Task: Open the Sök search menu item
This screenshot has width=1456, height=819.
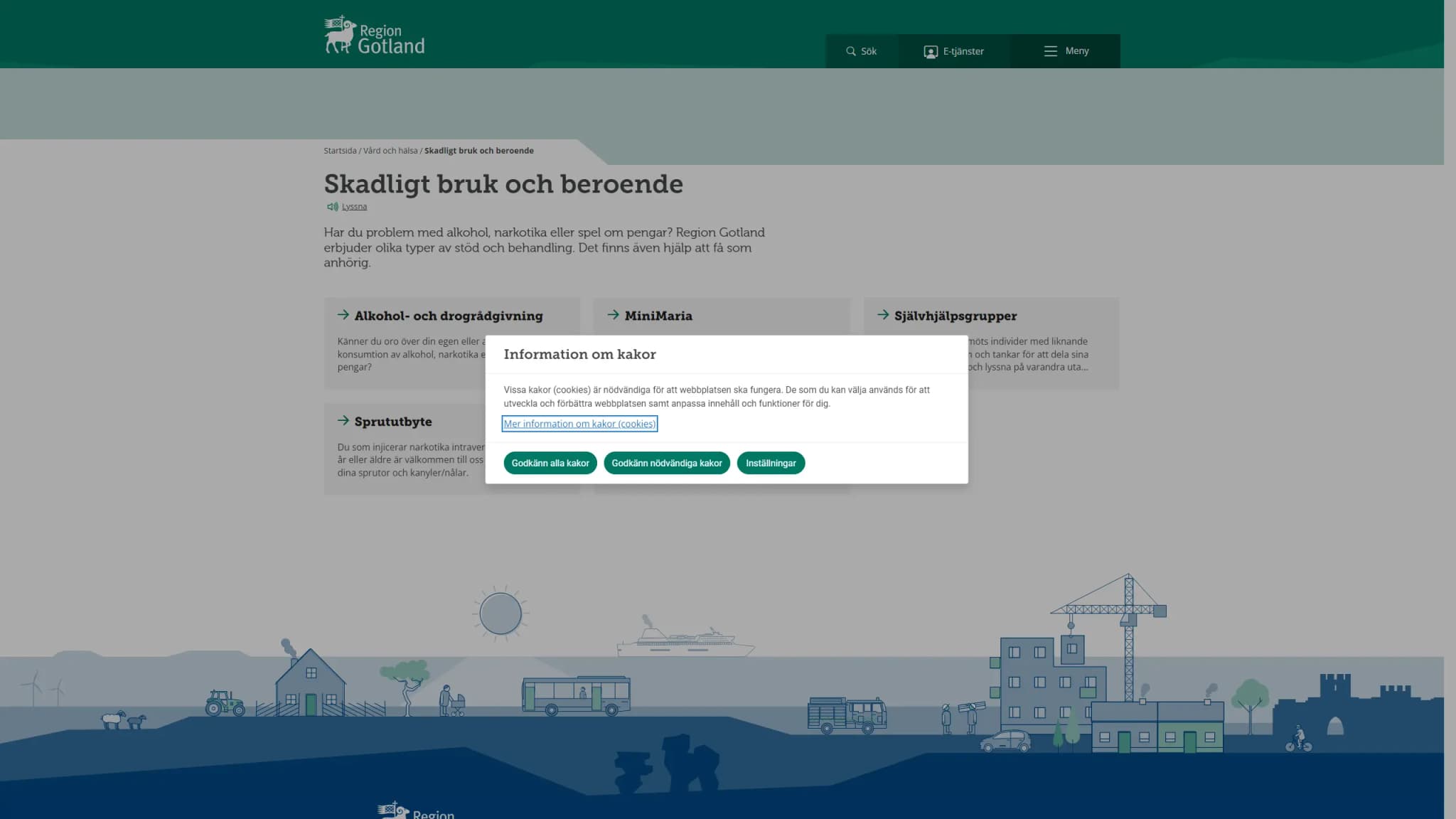Action: (x=862, y=51)
